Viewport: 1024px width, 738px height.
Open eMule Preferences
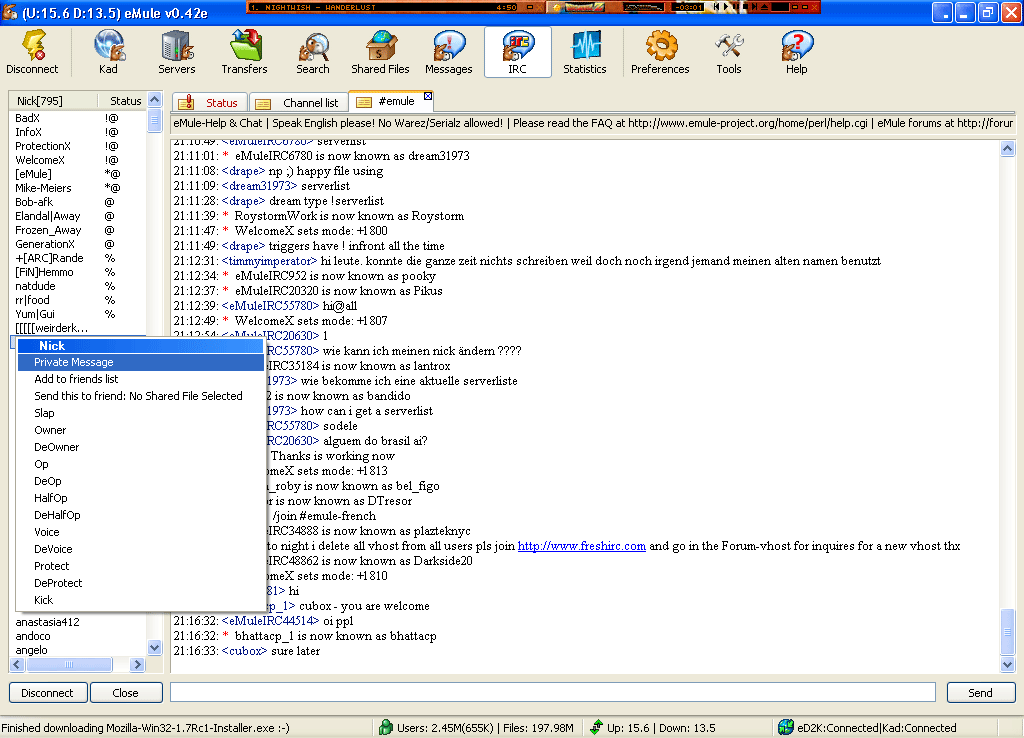click(660, 52)
